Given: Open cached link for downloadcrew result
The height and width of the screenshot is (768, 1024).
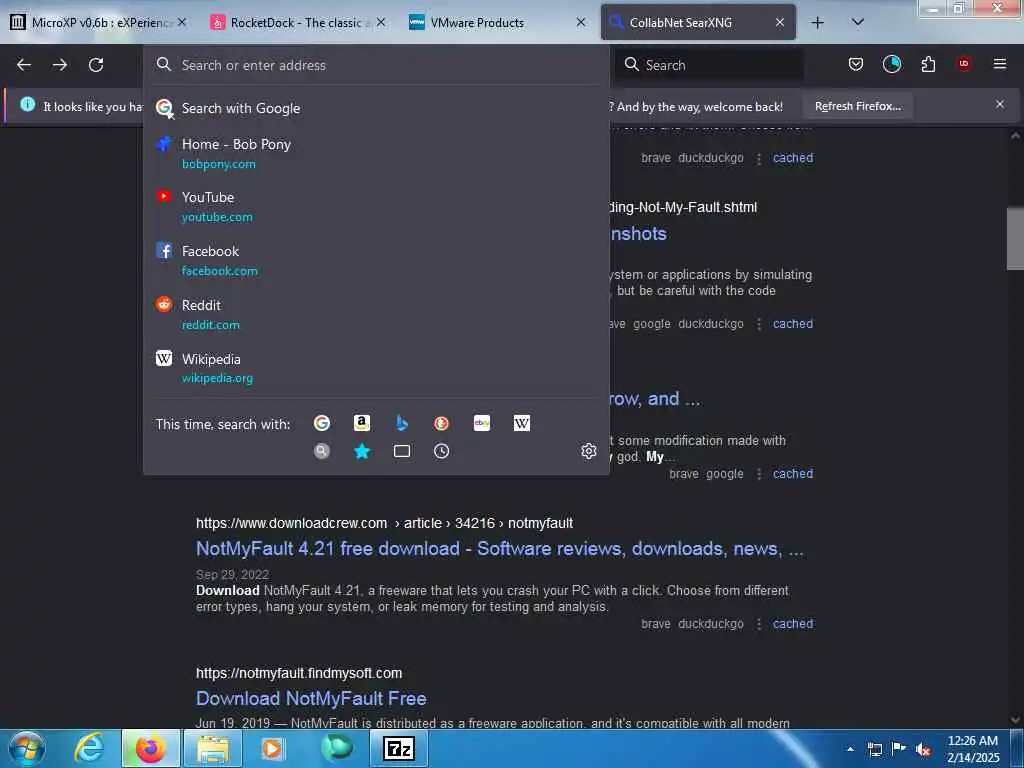Looking at the screenshot, I should pos(793,624).
